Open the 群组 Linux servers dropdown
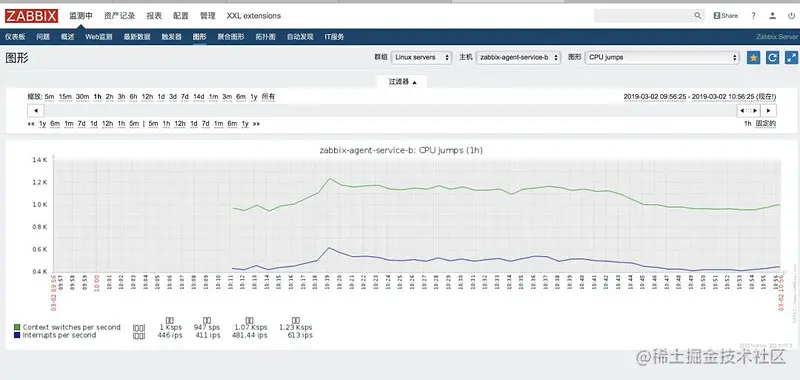Image resolution: width=800 pixels, height=380 pixels. tap(421, 58)
